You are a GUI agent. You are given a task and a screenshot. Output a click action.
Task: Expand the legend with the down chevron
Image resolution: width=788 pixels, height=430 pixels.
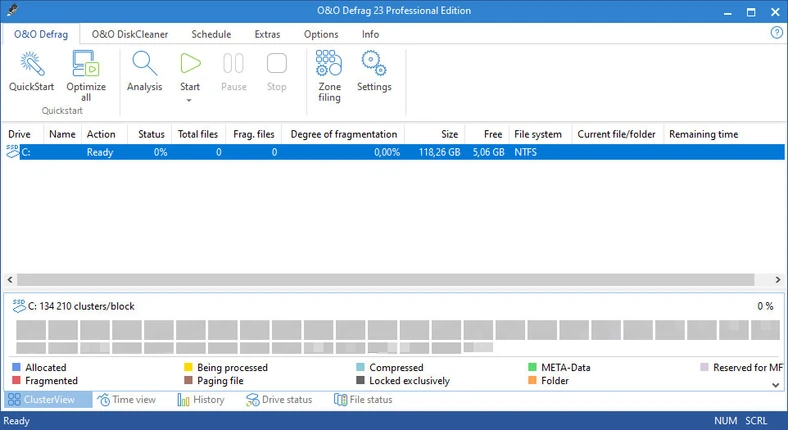(x=775, y=385)
